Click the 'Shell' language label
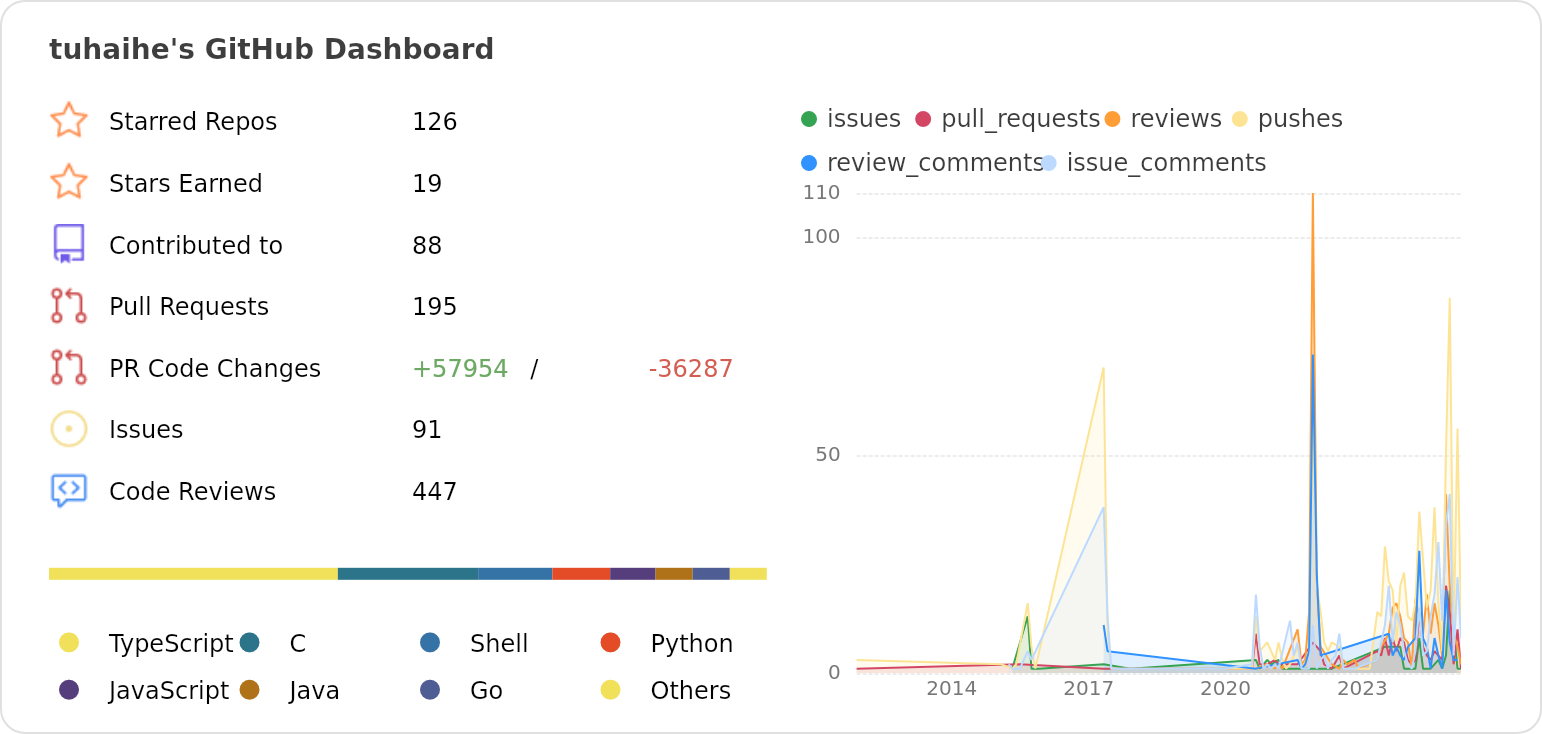The width and height of the screenshot is (1542, 734). (x=499, y=643)
